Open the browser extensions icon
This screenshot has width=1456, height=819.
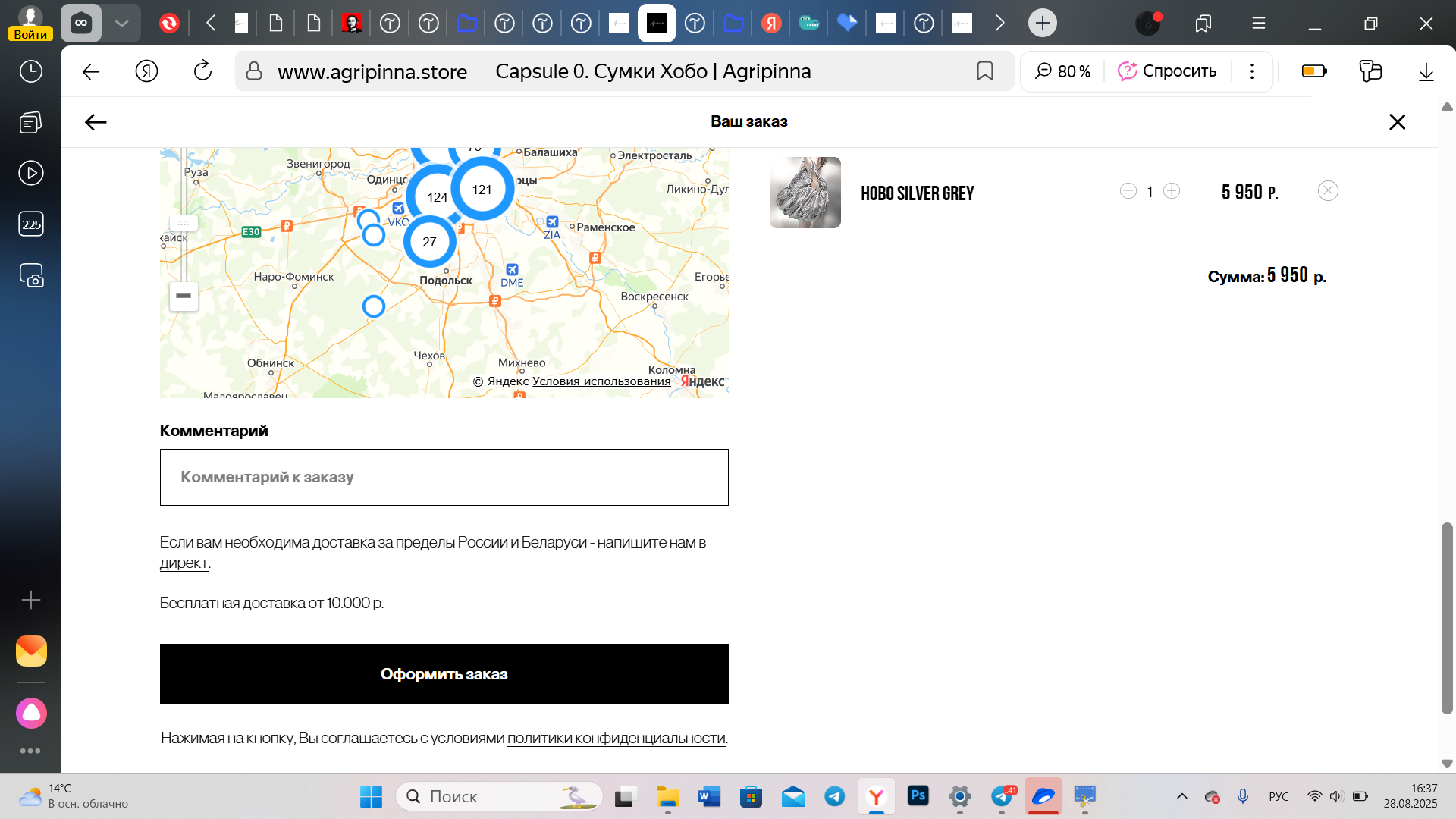(1370, 71)
